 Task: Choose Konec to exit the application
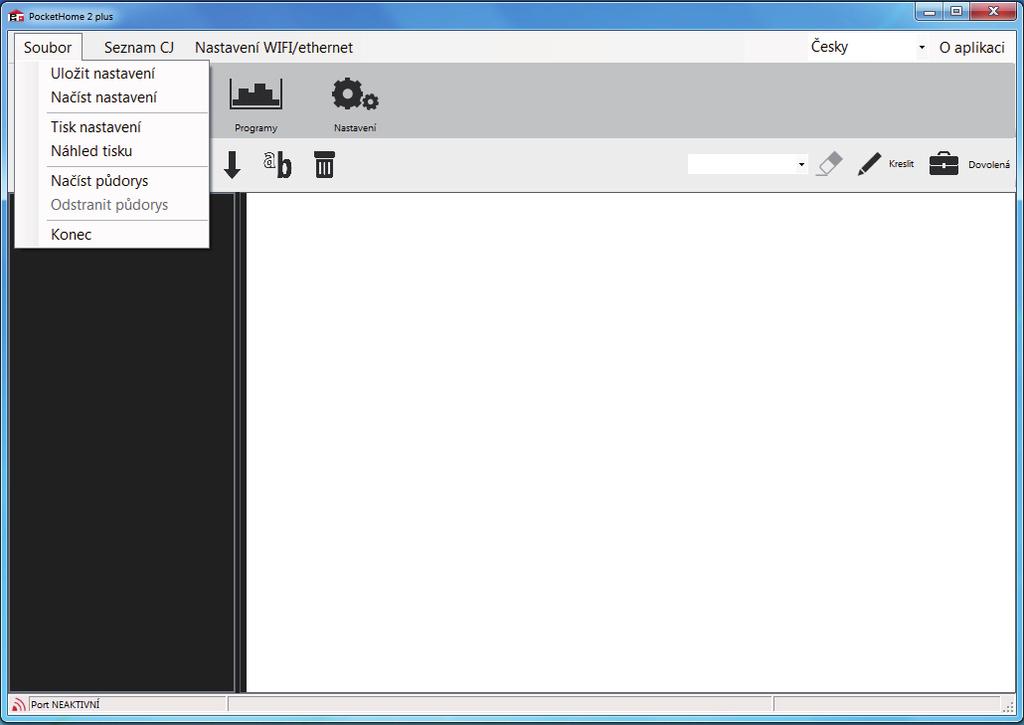71,234
